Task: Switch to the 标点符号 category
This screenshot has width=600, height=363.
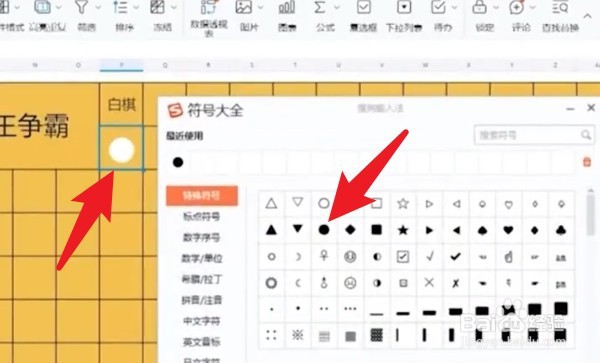Action: (x=202, y=217)
